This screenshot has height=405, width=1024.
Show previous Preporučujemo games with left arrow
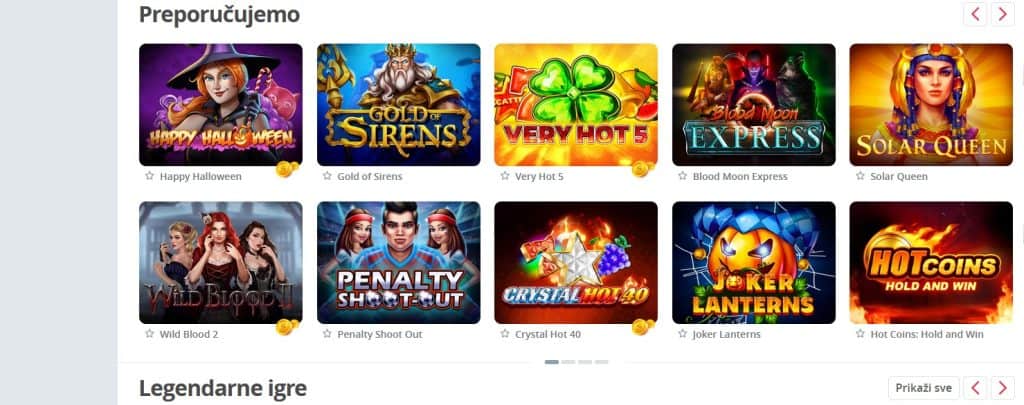[x=975, y=14]
